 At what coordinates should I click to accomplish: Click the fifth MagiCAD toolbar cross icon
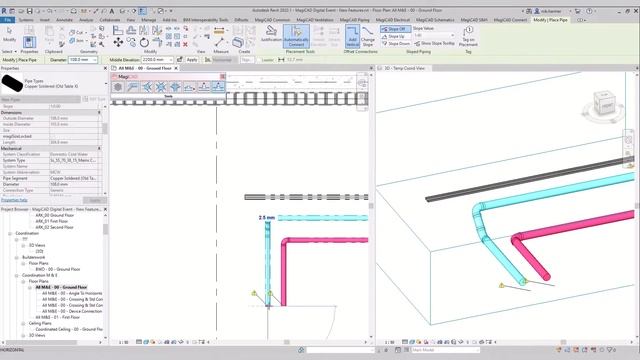[175, 87]
